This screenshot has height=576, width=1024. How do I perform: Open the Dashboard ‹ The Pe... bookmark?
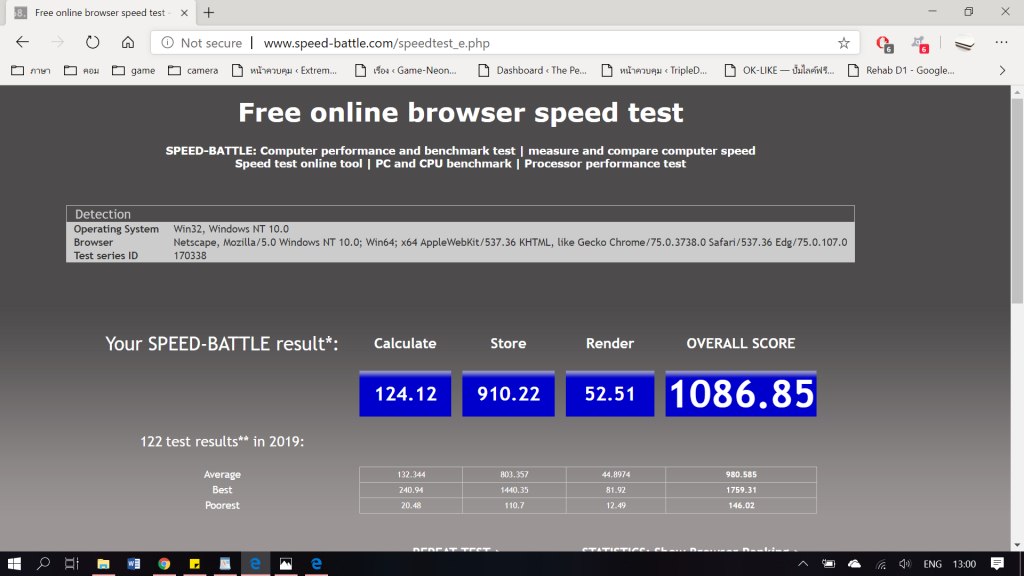[x=532, y=71]
